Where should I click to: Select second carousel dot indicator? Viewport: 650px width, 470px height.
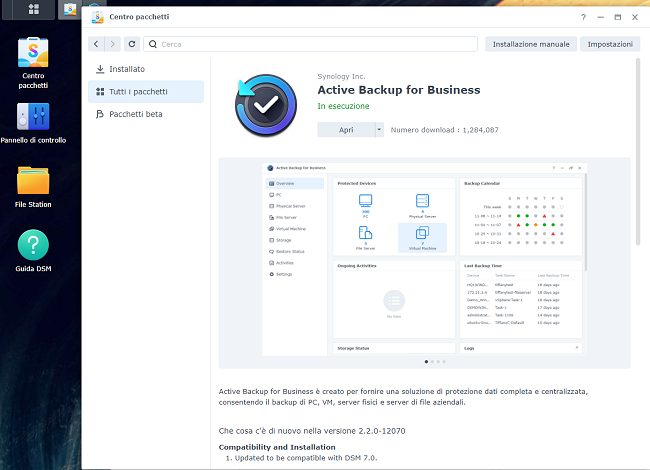coord(432,362)
